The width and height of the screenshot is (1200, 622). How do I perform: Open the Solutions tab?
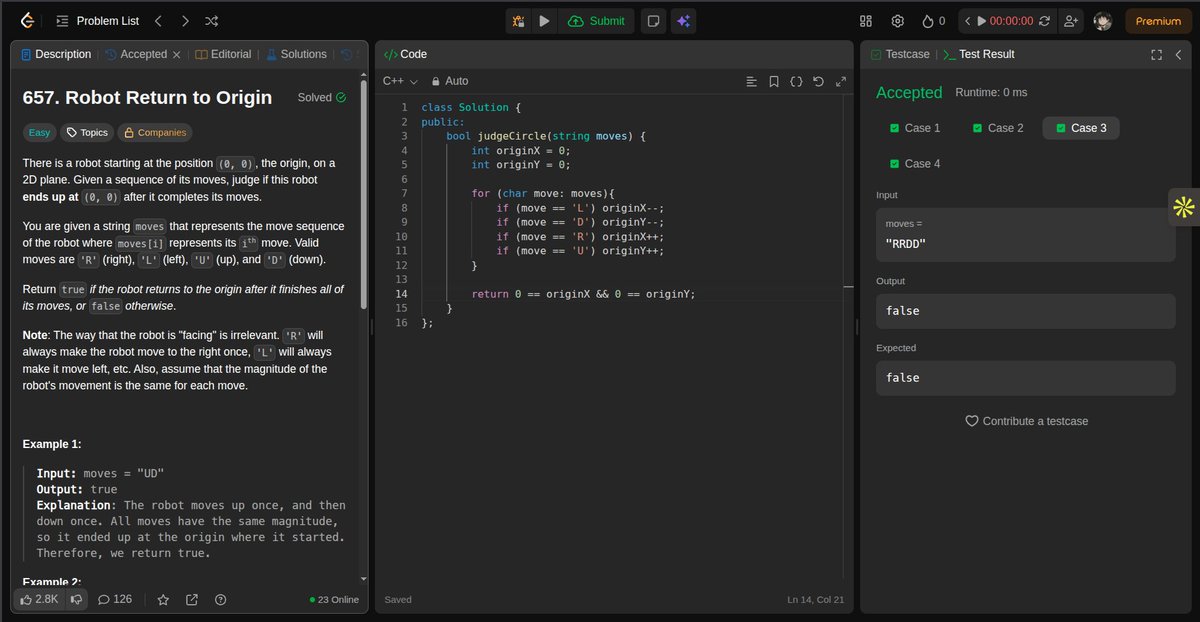[296, 54]
